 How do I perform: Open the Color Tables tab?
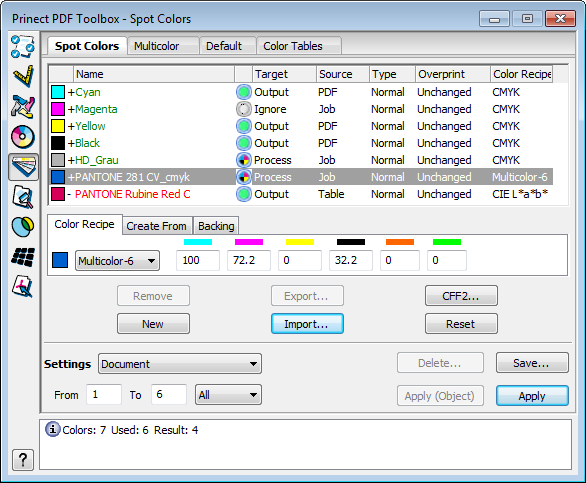(x=299, y=46)
